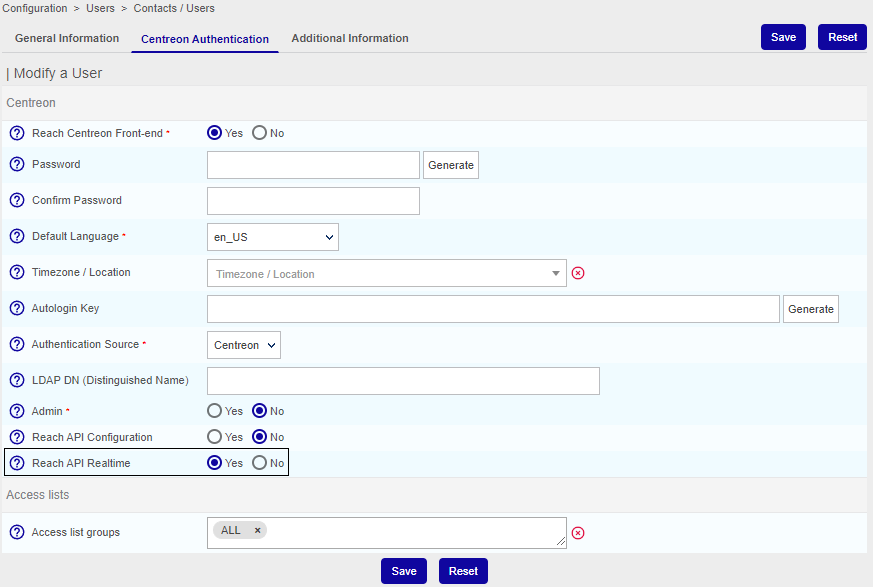Open help for Access list groups

tap(17, 532)
